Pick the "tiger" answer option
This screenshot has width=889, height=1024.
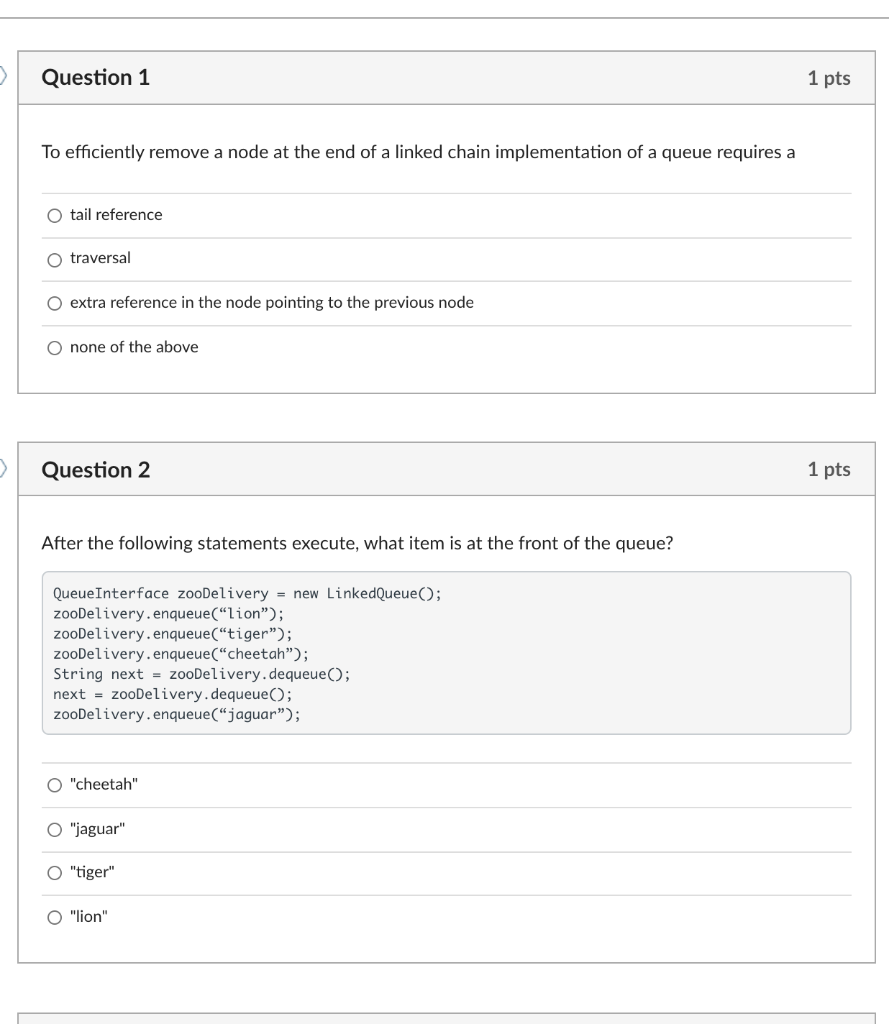[55, 871]
